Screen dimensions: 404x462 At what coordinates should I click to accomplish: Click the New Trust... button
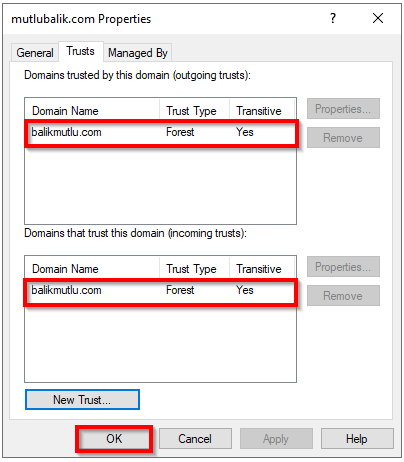click(x=82, y=399)
